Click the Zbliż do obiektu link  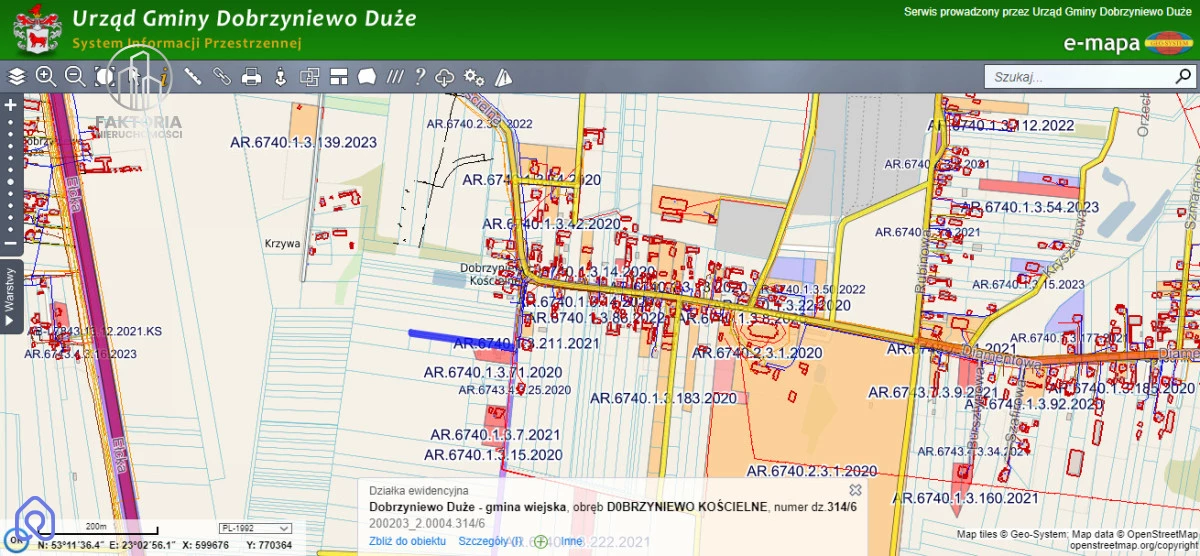pos(407,541)
